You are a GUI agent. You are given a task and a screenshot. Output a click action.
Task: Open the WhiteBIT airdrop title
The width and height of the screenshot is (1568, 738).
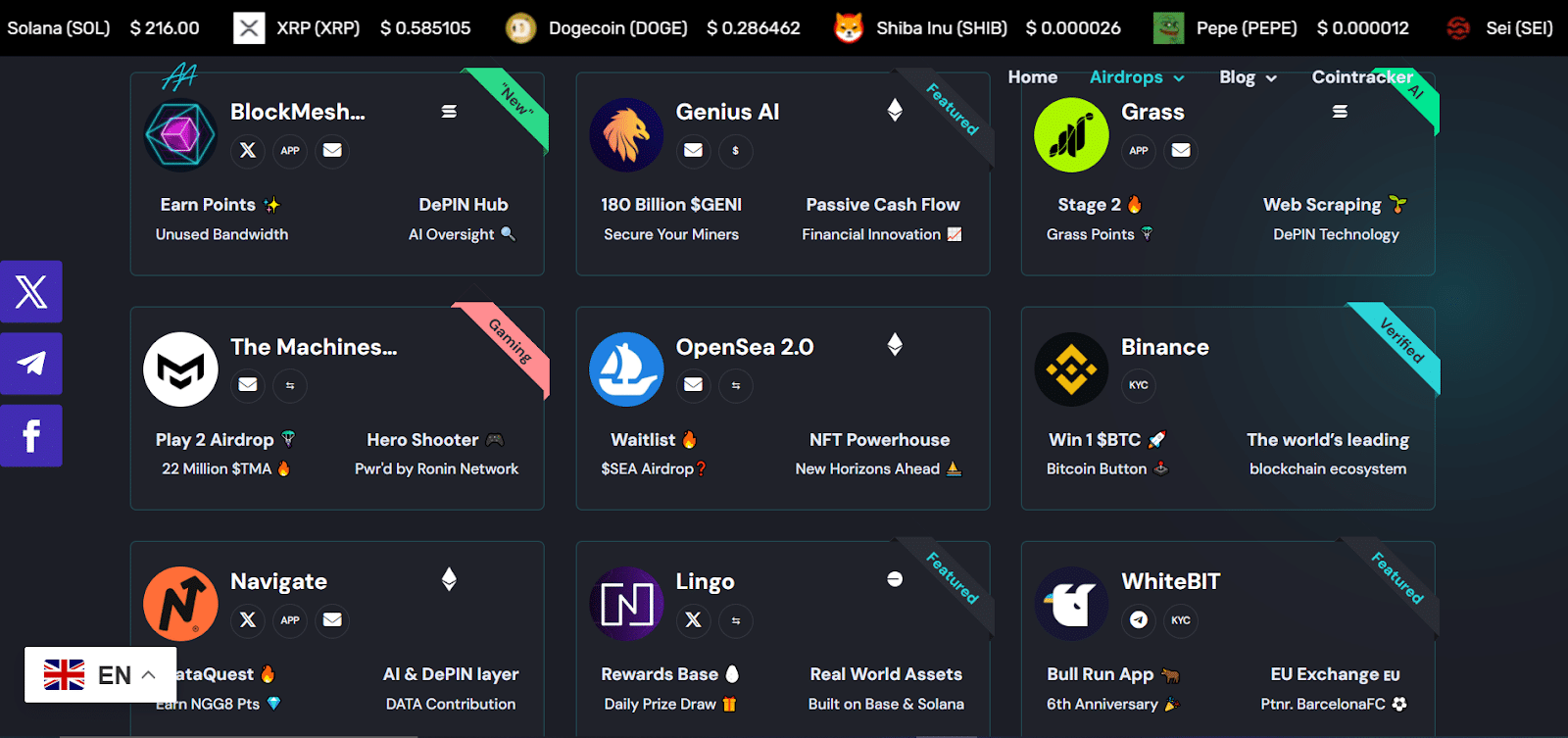coord(1171,581)
